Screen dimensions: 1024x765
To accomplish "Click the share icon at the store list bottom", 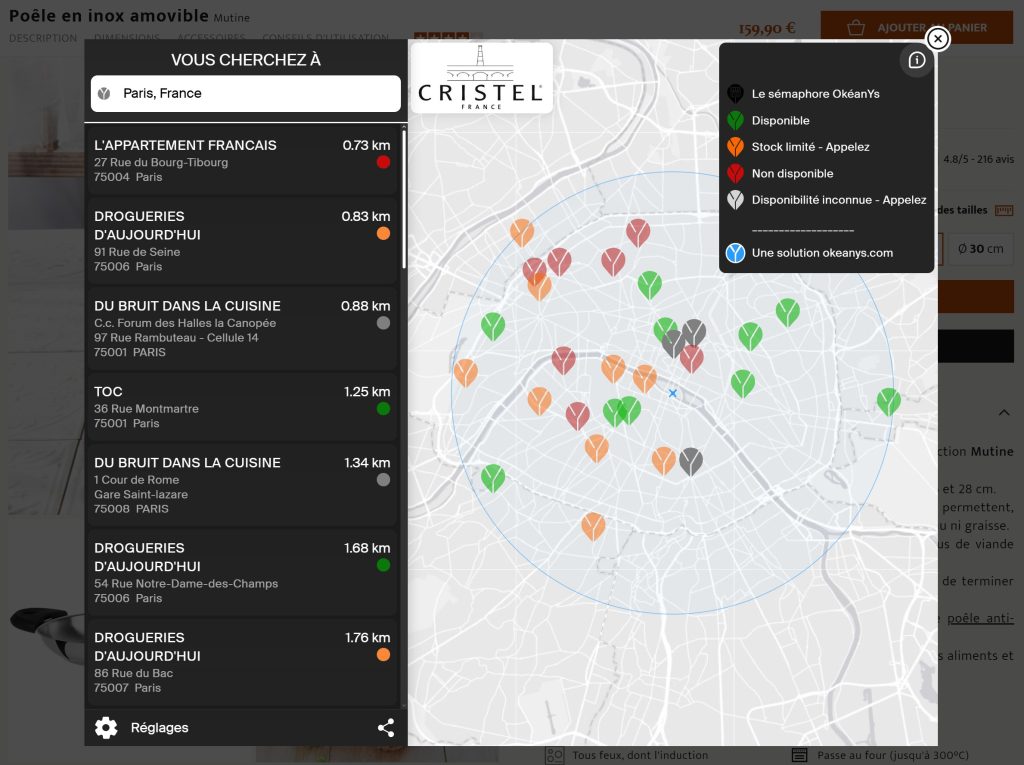I will (x=386, y=728).
